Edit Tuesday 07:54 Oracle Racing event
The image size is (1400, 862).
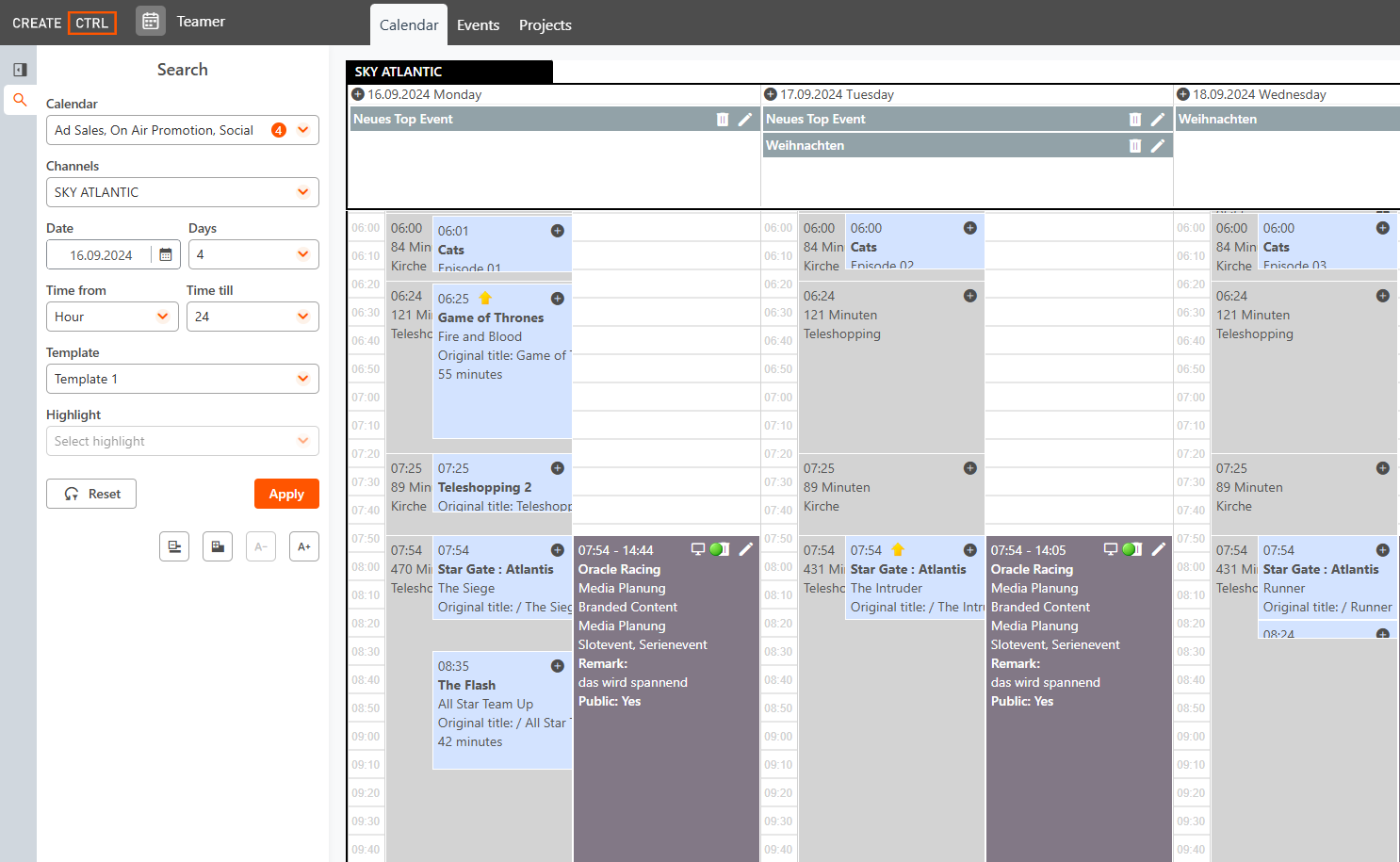(x=1159, y=549)
